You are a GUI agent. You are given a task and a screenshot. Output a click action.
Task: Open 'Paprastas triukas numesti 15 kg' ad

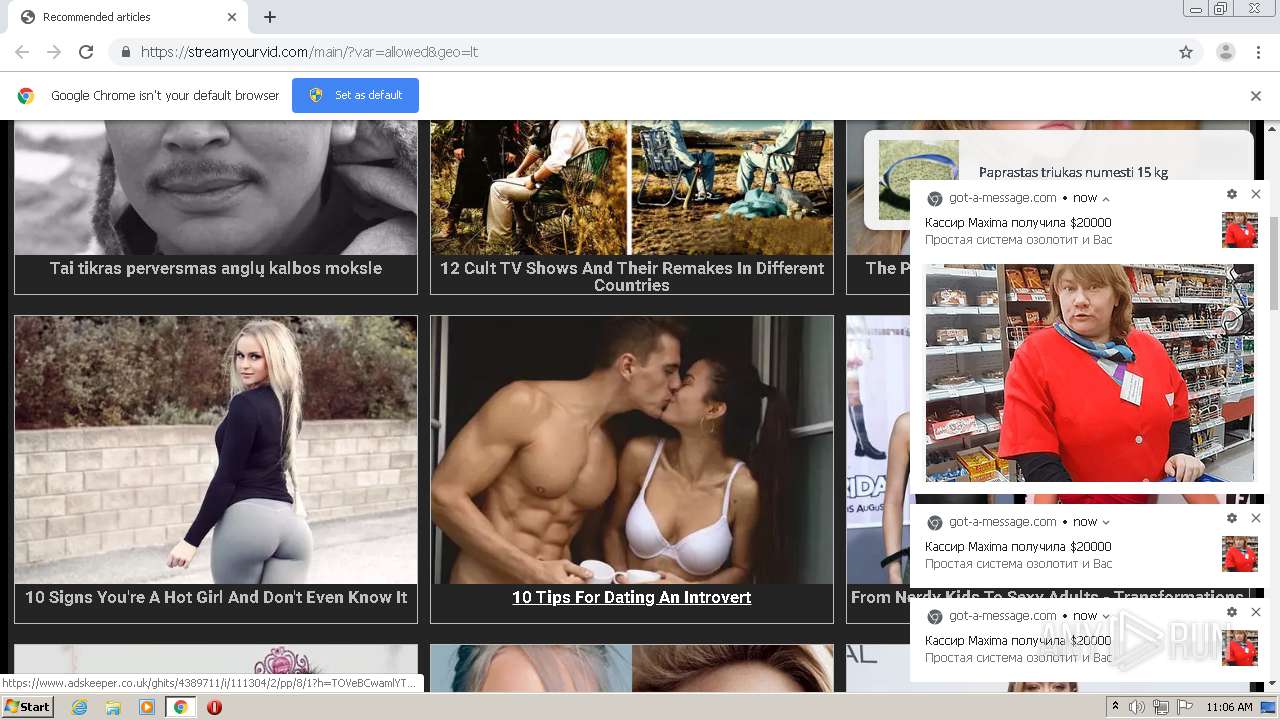(x=1073, y=172)
